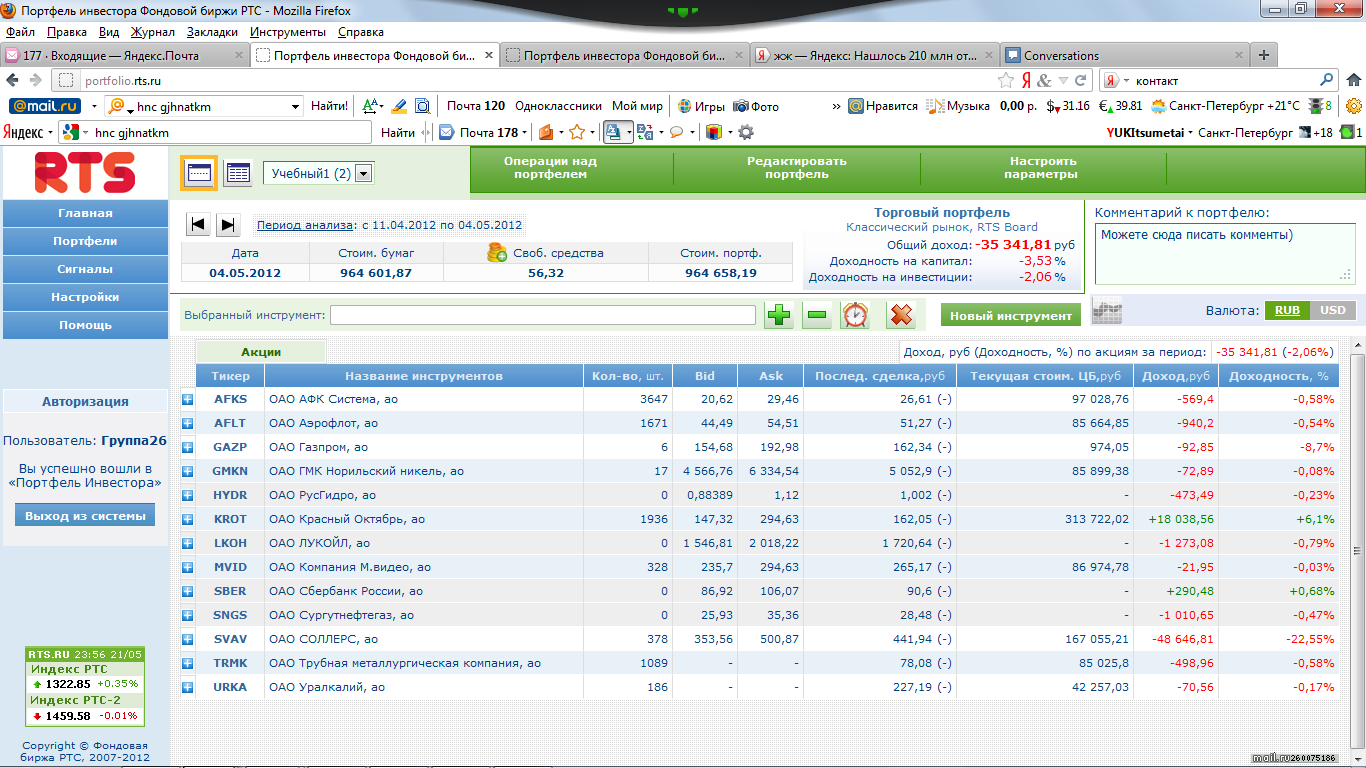1366x768 pixels.
Task: Open the Инструменты menu
Action: coord(287,32)
